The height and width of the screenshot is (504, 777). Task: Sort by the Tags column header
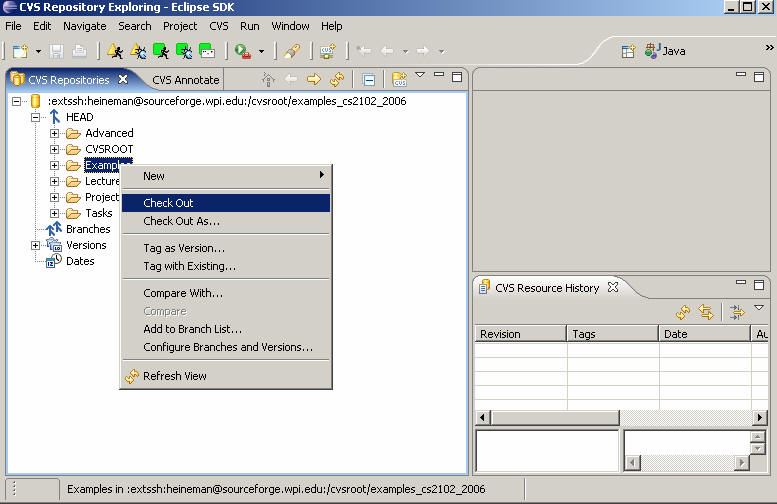click(x=612, y=334)
